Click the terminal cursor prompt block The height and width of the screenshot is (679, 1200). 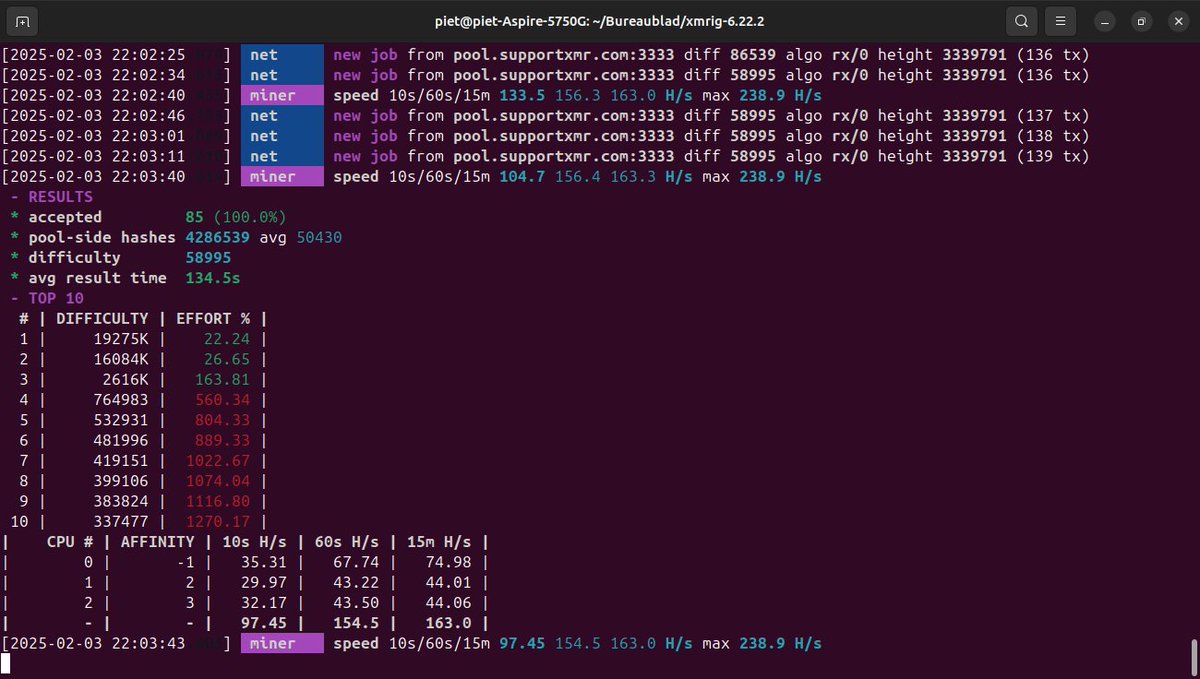5,663
